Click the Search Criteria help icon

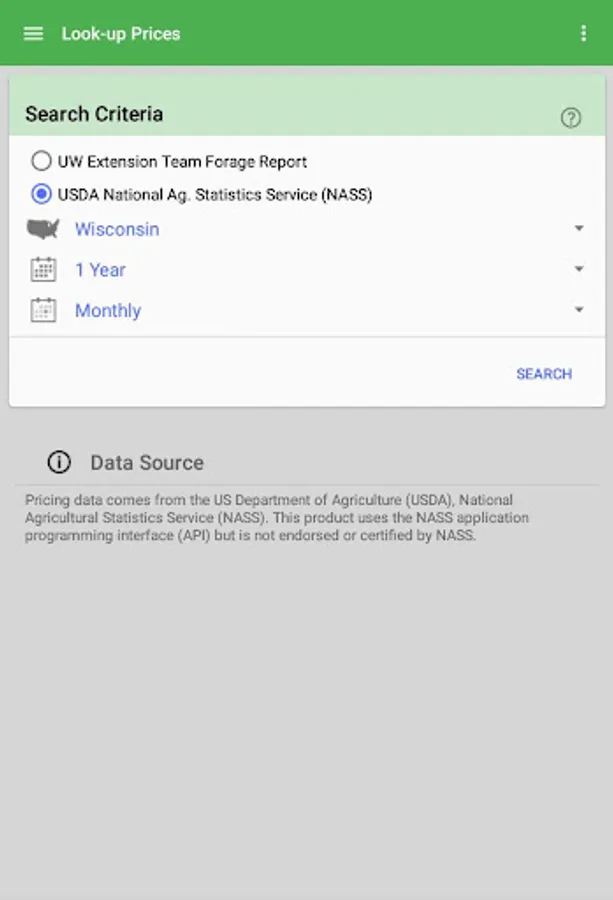[x=570, y=118]
